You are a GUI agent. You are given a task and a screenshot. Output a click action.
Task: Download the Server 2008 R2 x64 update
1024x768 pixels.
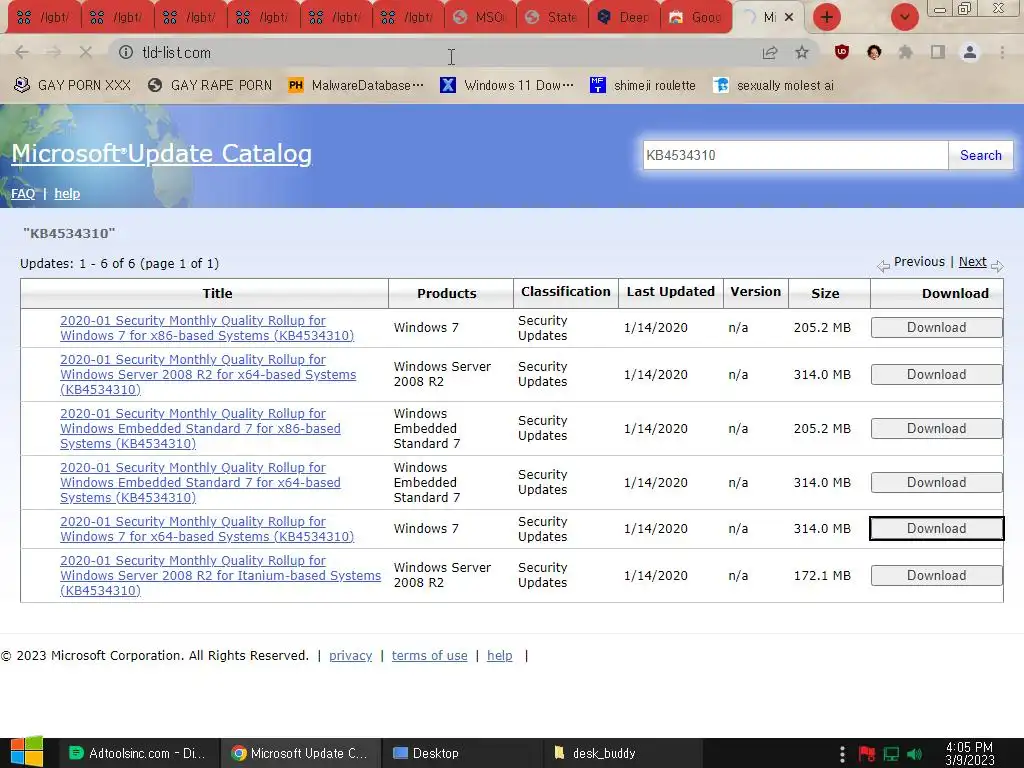[936, 374]
